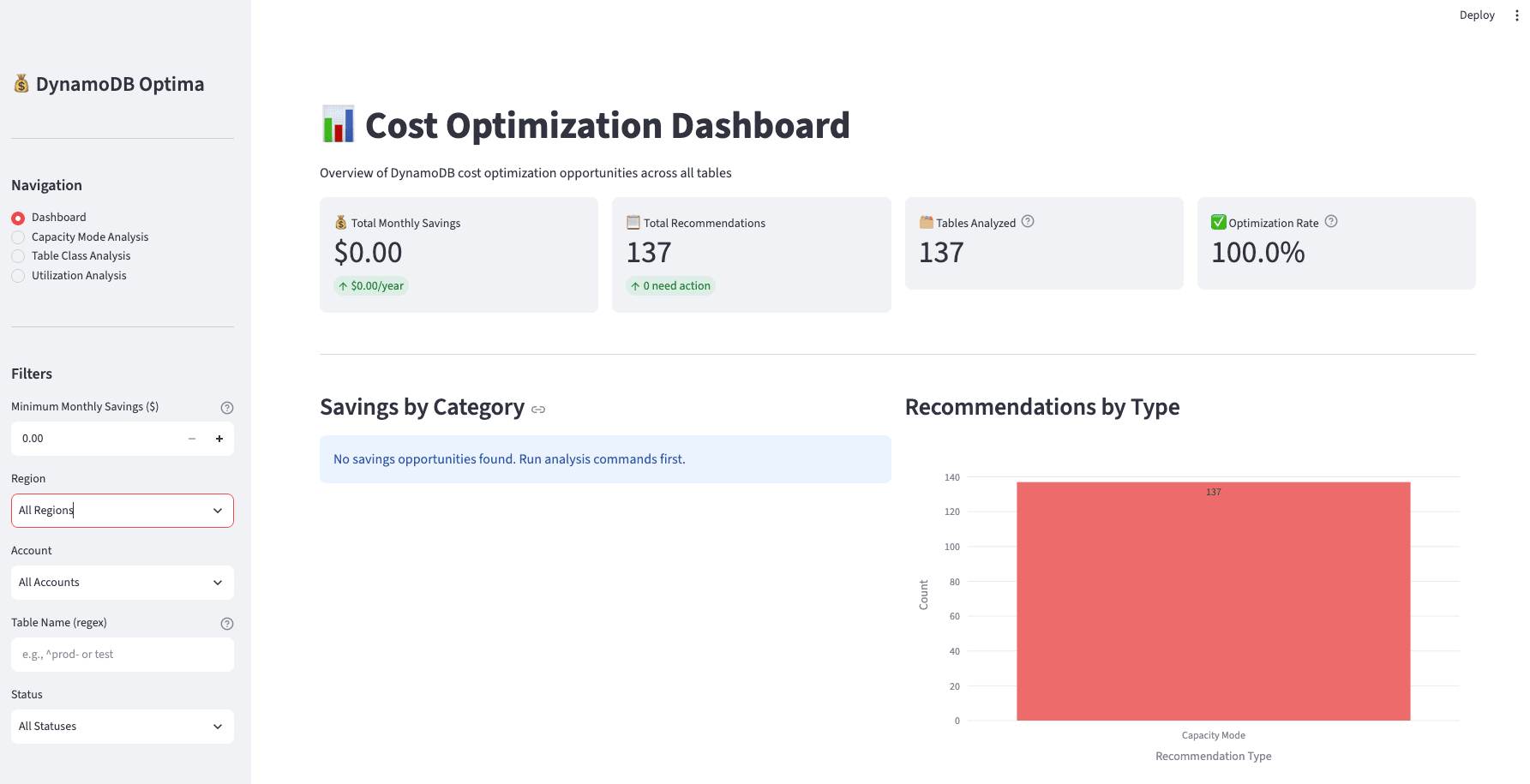Click the 100.0% Optimization Rate value
Image resolution: width=1530 pixels, height=784 pixels.
point(1258,253)
